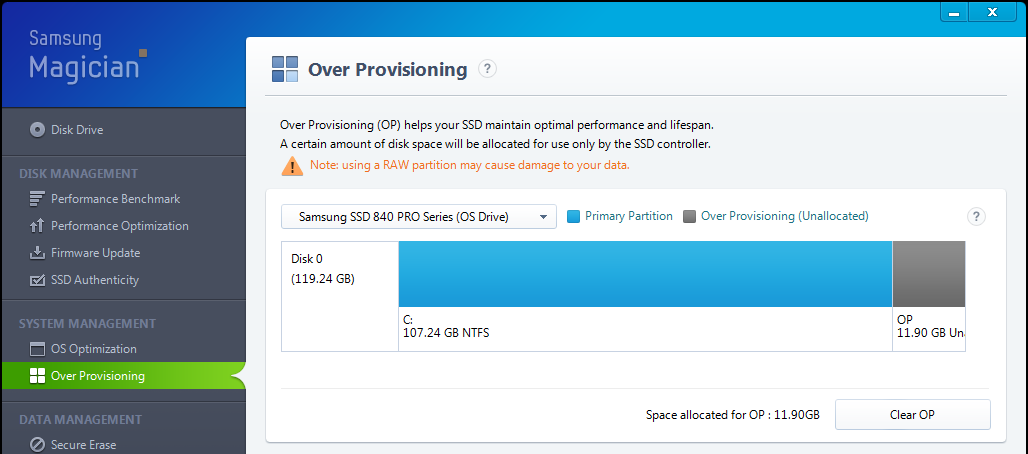Click the Disk 0 (119.24 GB) cell
The image size is (1028, 454).
340,297
